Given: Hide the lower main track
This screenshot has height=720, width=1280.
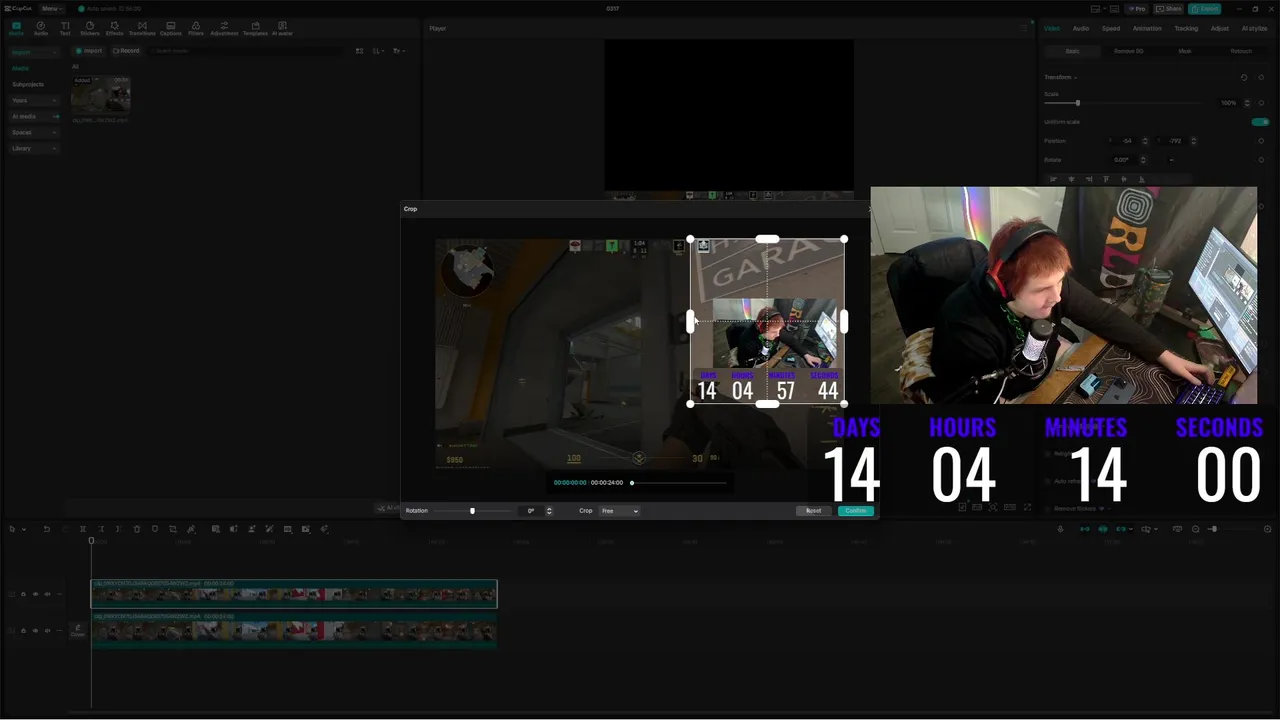Looking at the screenshot, I should pos(35,631).
